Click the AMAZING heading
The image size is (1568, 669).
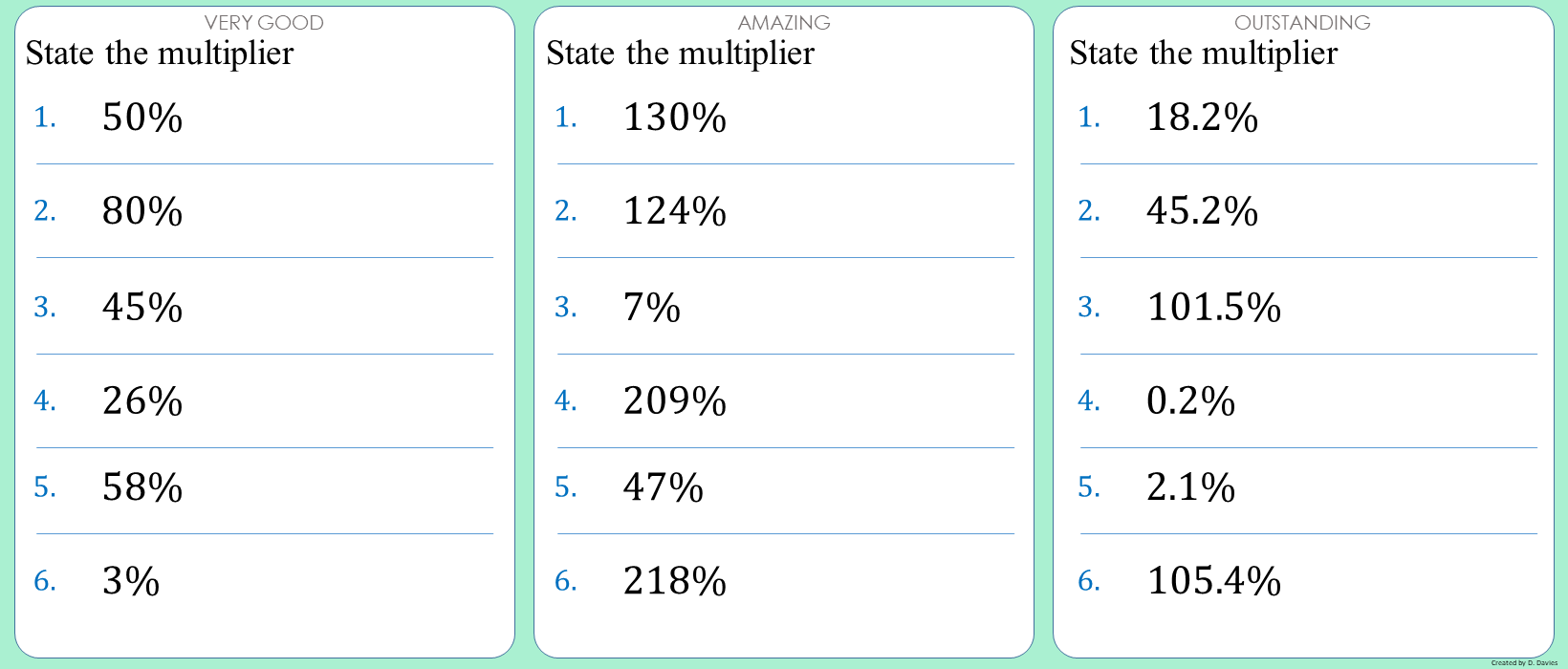point(784,22)
